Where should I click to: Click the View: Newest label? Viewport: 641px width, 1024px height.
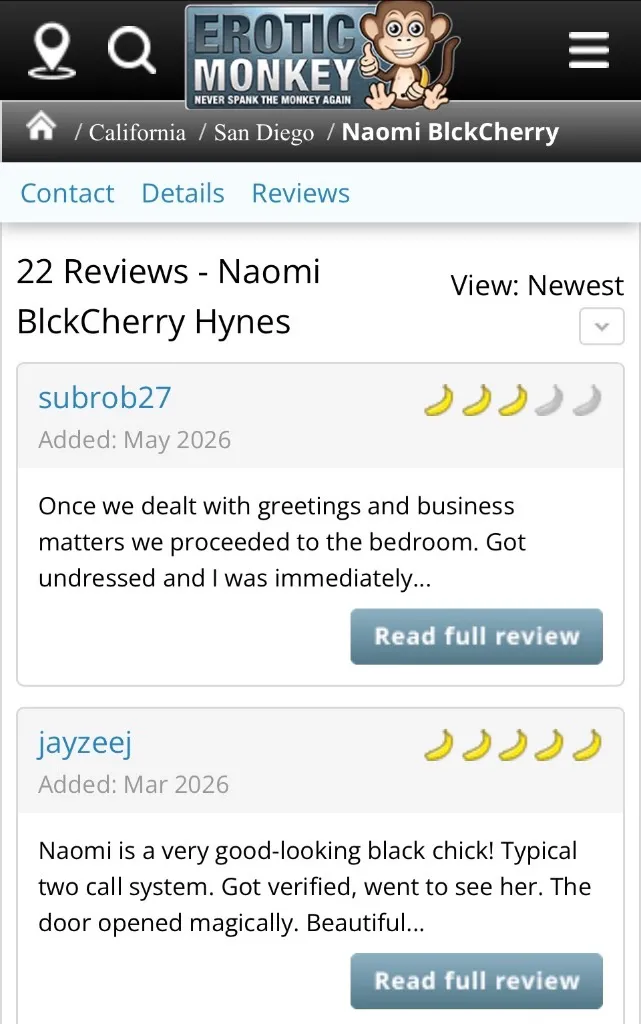(537, 285)
